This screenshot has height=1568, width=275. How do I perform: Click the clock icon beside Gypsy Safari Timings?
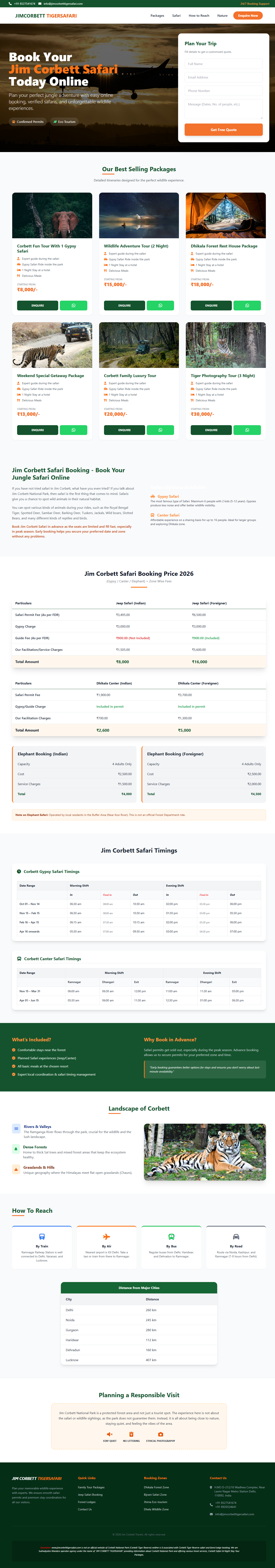(x=19, y=872)
